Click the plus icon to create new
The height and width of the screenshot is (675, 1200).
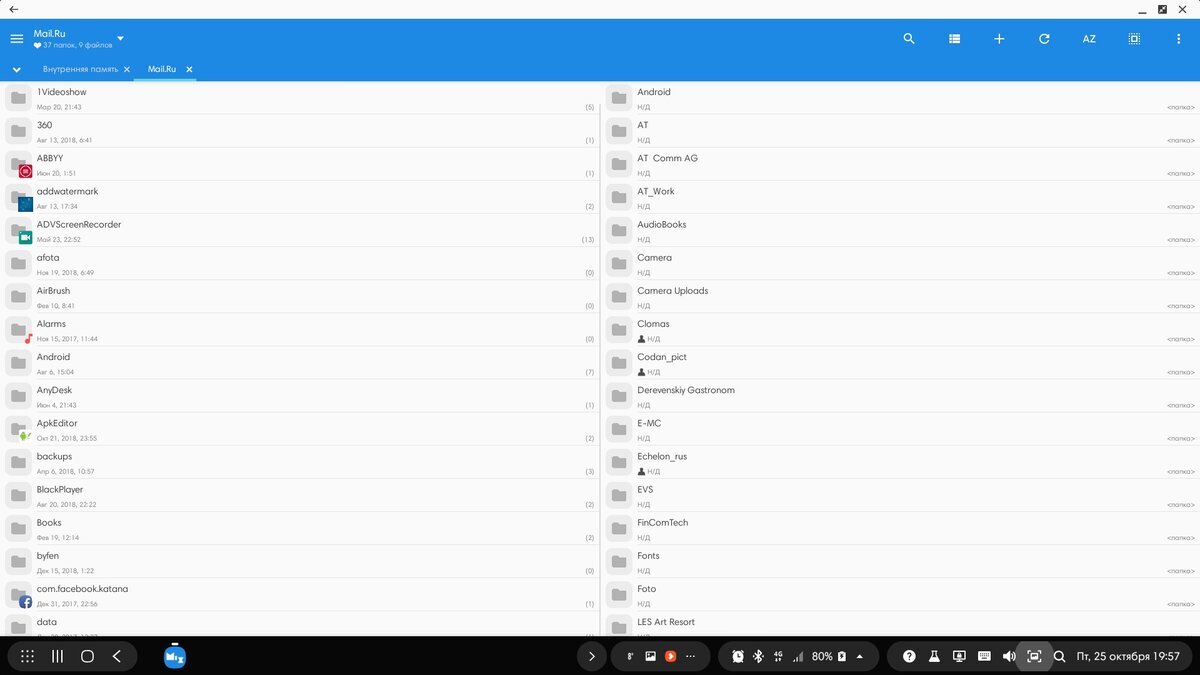(999, 39)
